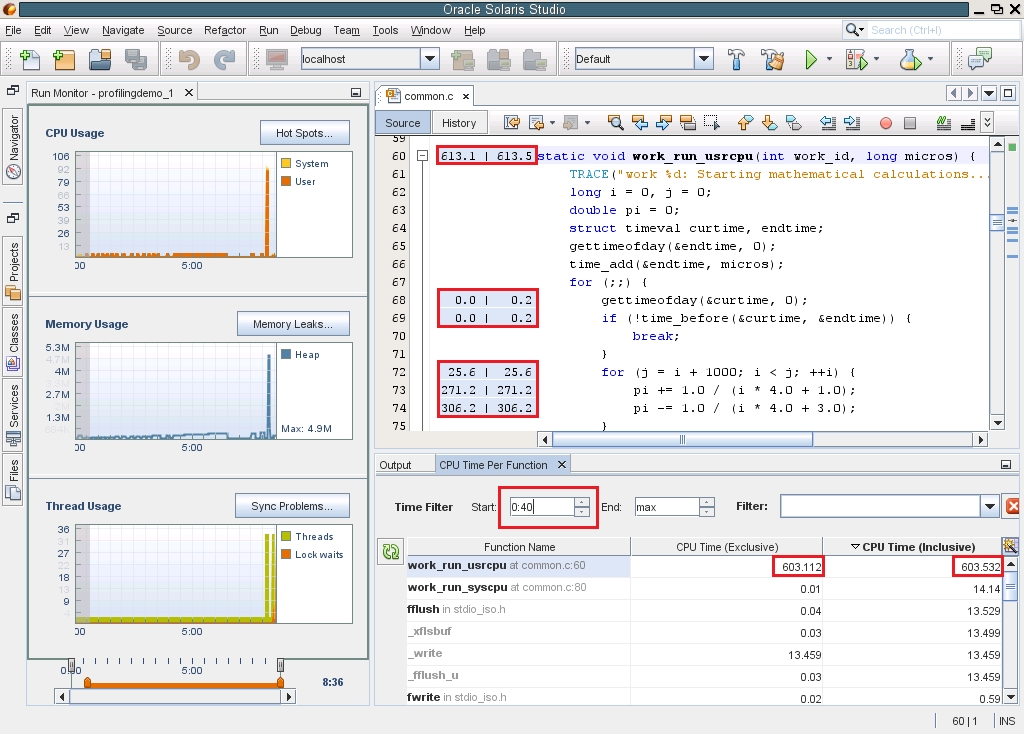Clear filter with the red X icon
This screenshot has width=1024, height=734.
1013,506
